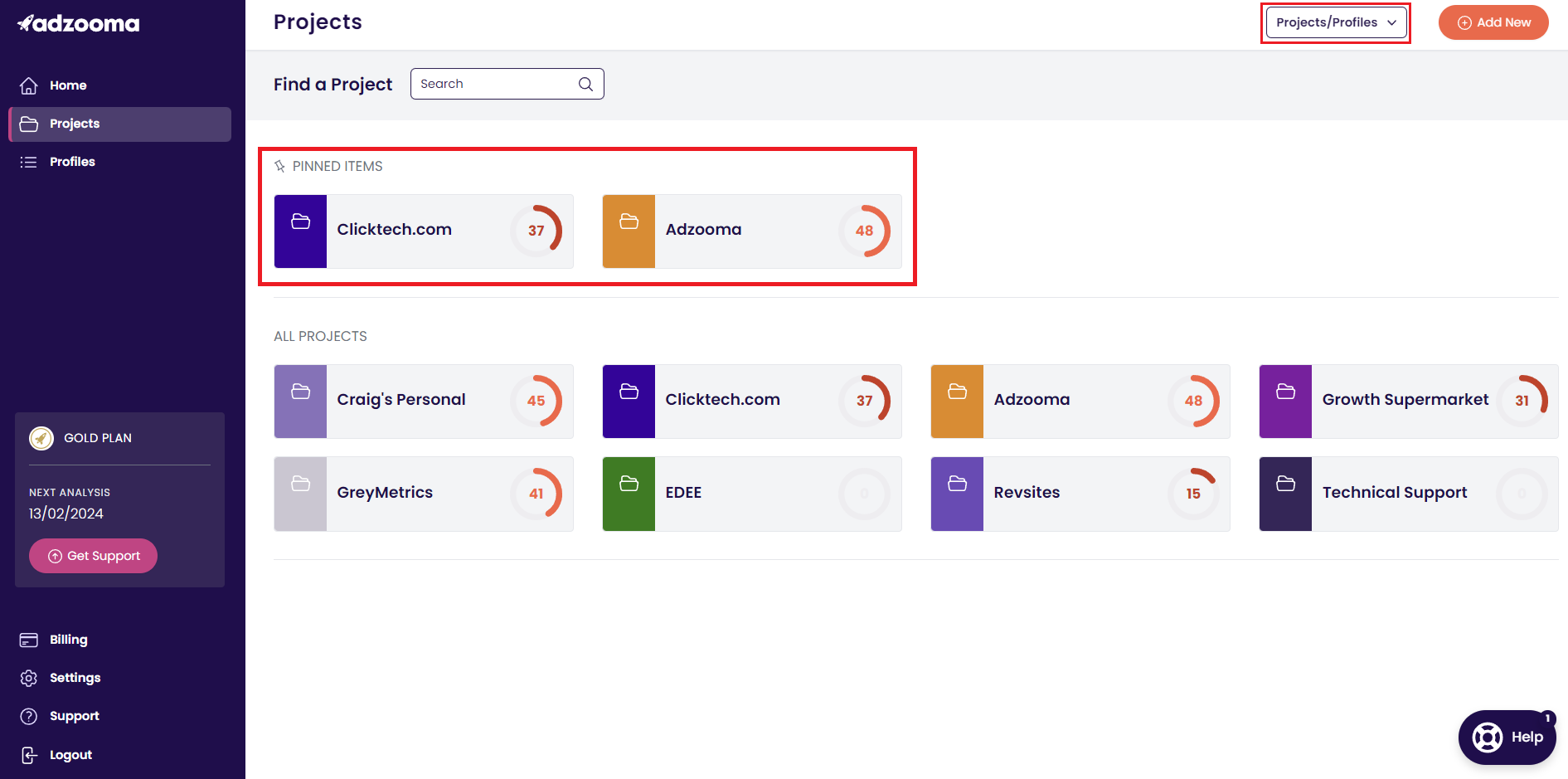Click the Support question mark icon
This screenshot has width=1568, height=779.
point(29,716)
